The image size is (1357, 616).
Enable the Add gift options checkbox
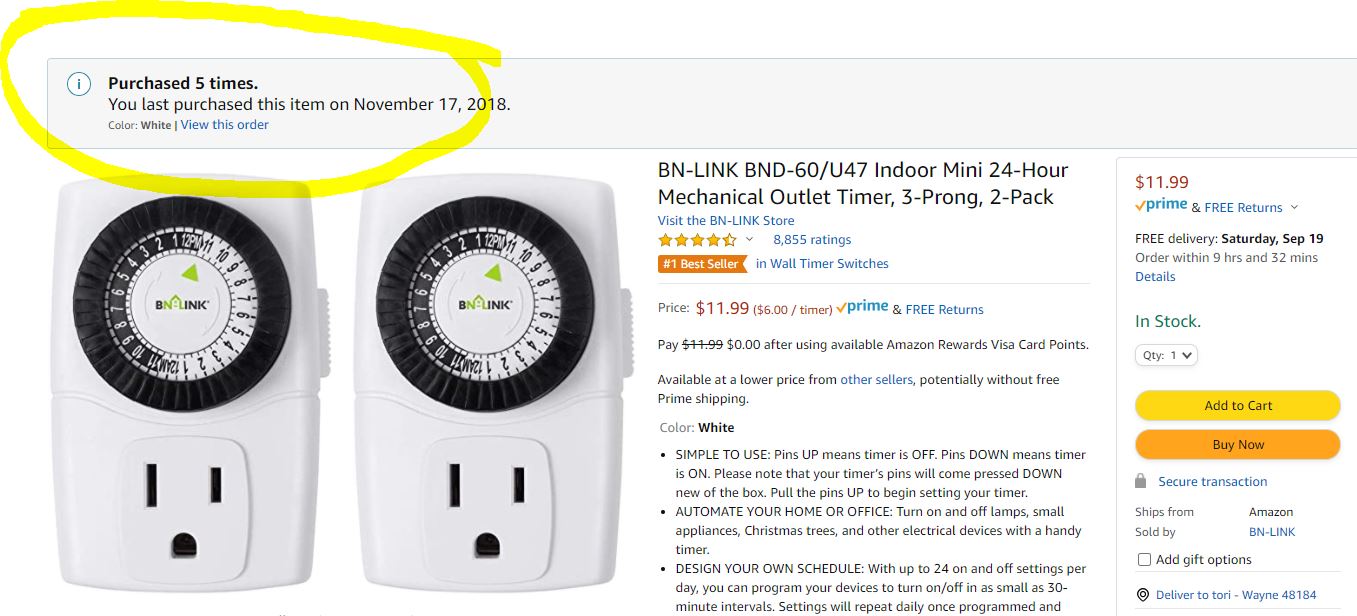coord(1144,559)
